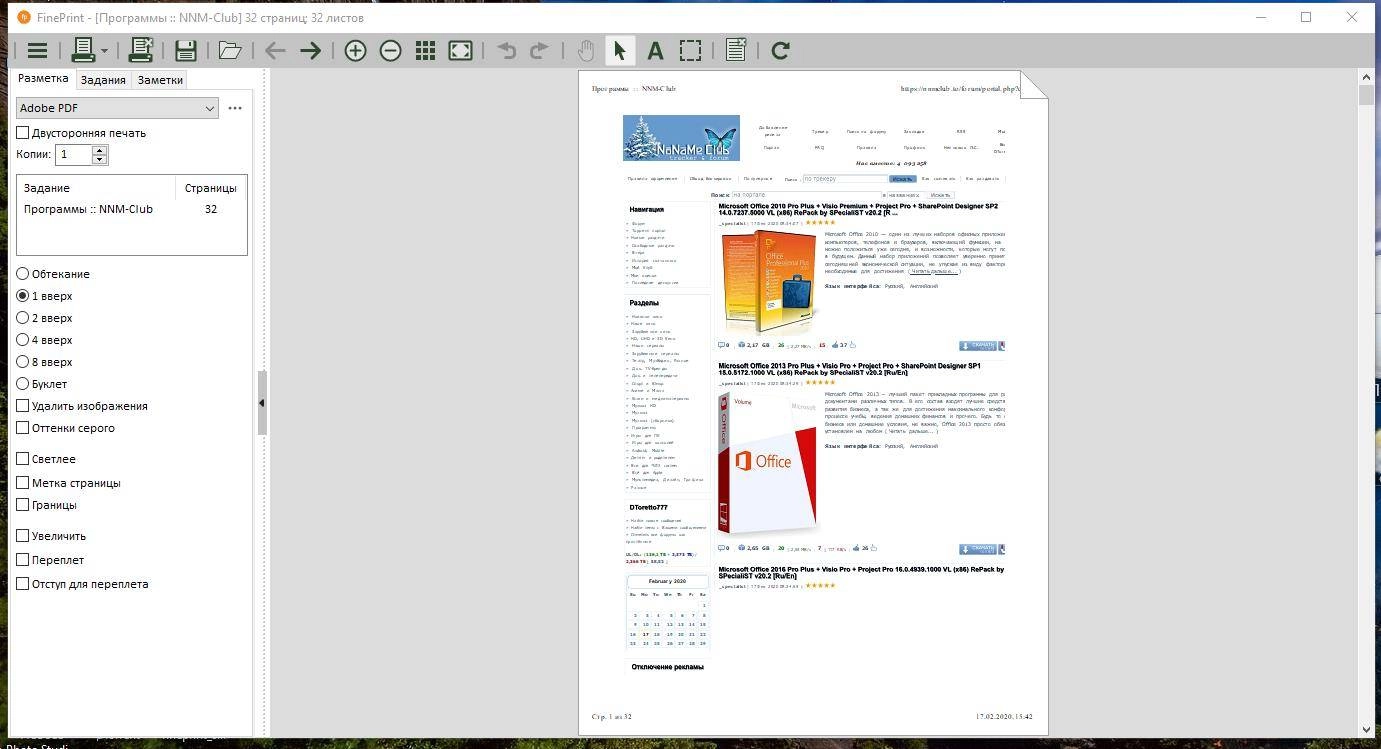The width and height of the screenshot is (1381, 749).
Task: Switch to Задания tab
Action: 103,80
